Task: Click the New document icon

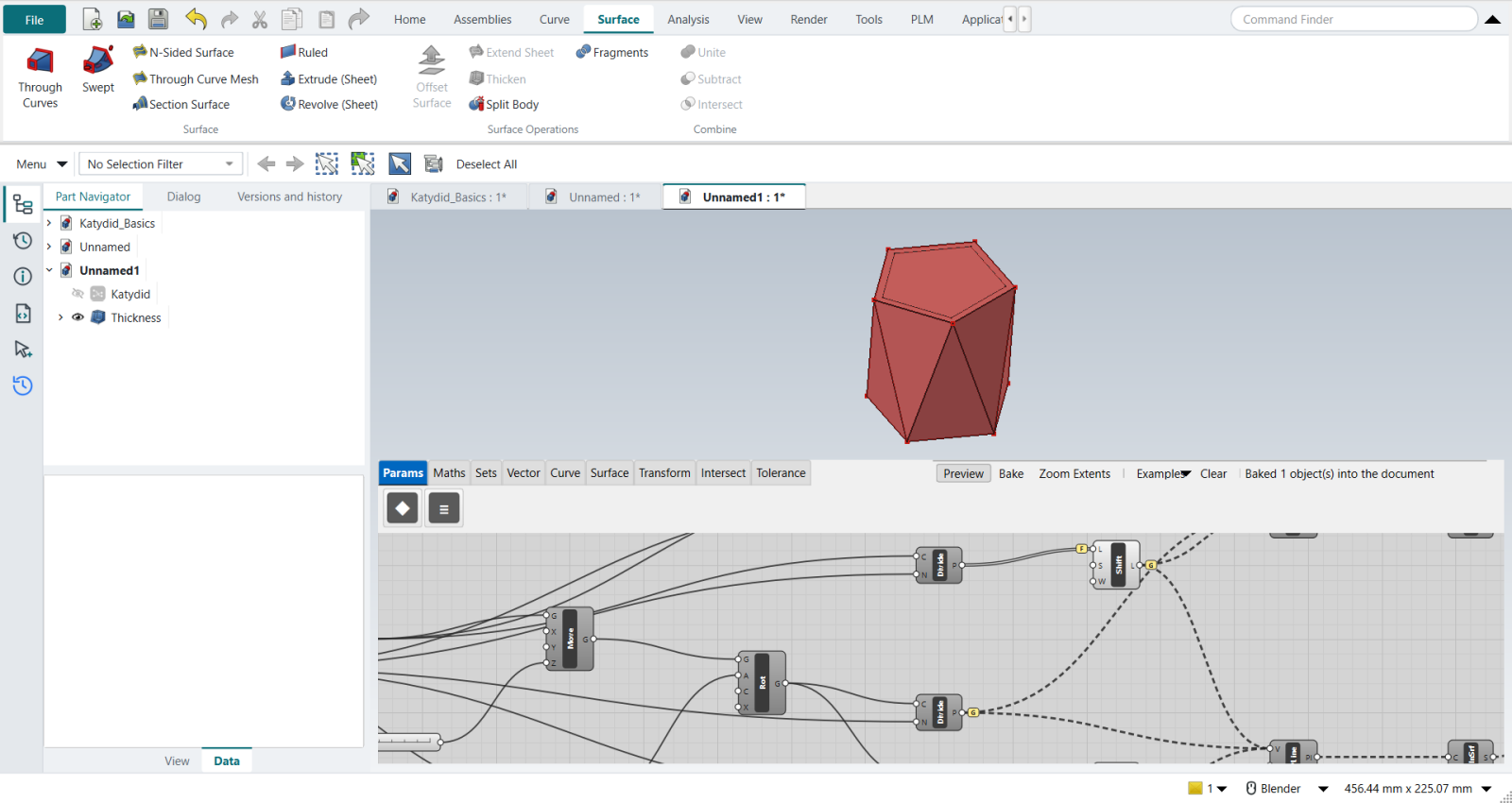Action: pos(92,19)
